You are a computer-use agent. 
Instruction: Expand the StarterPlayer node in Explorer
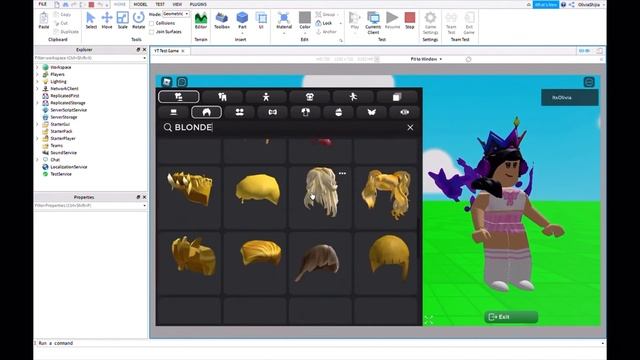tap(37, 138)
